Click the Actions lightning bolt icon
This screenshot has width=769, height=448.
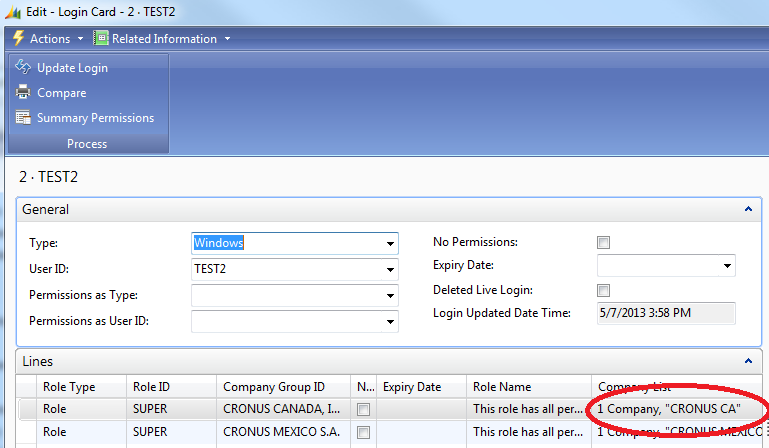[17, 38]
